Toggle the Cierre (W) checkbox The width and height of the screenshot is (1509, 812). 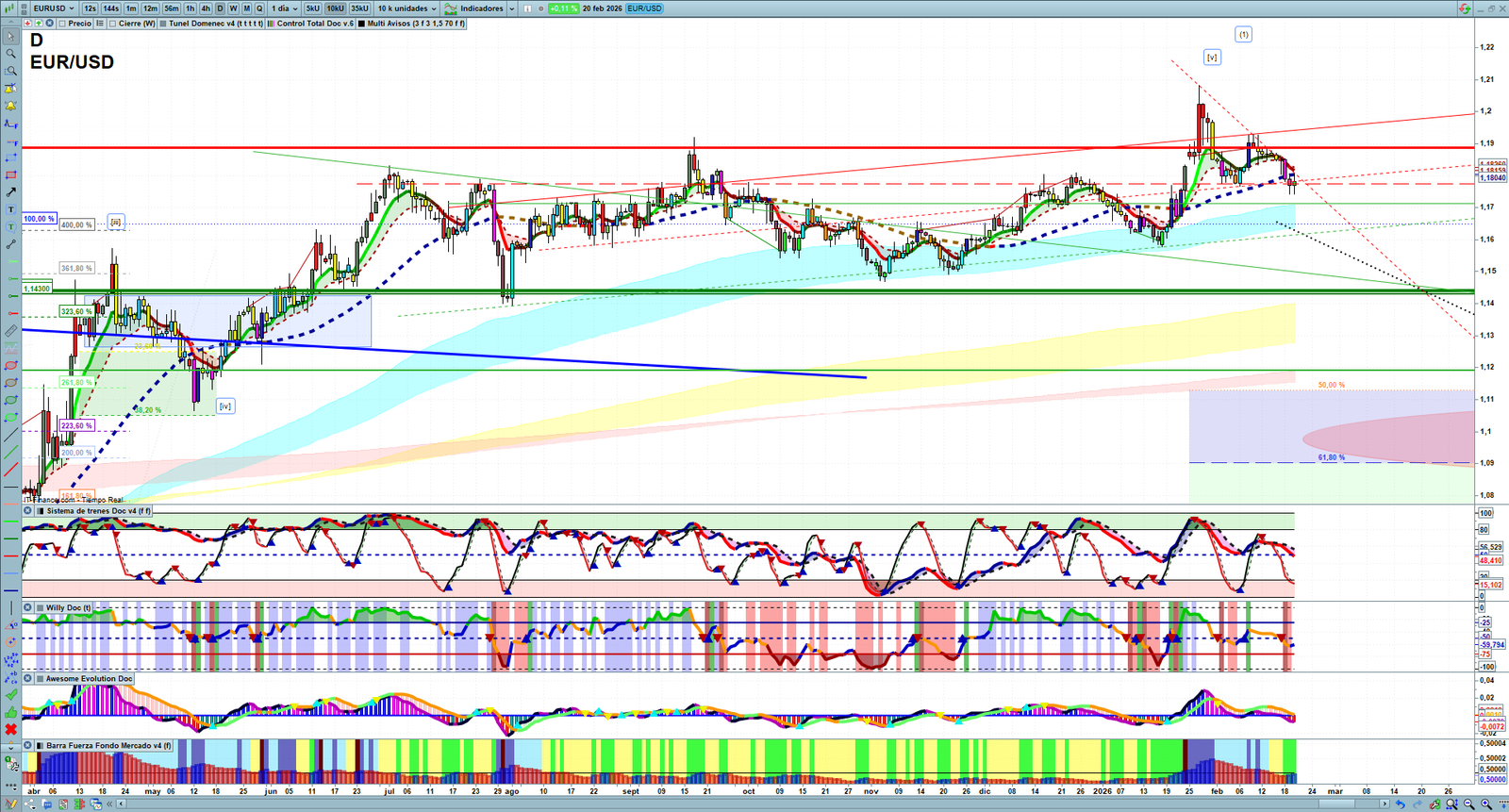coord(113,24)
